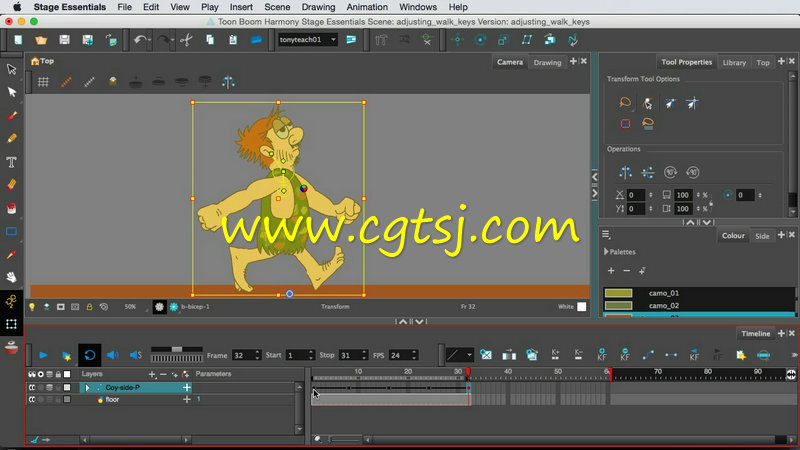The image size is (800, 450).
Task: Toggle visibility of Coy-side-P layer
Action: pos(32,388)
